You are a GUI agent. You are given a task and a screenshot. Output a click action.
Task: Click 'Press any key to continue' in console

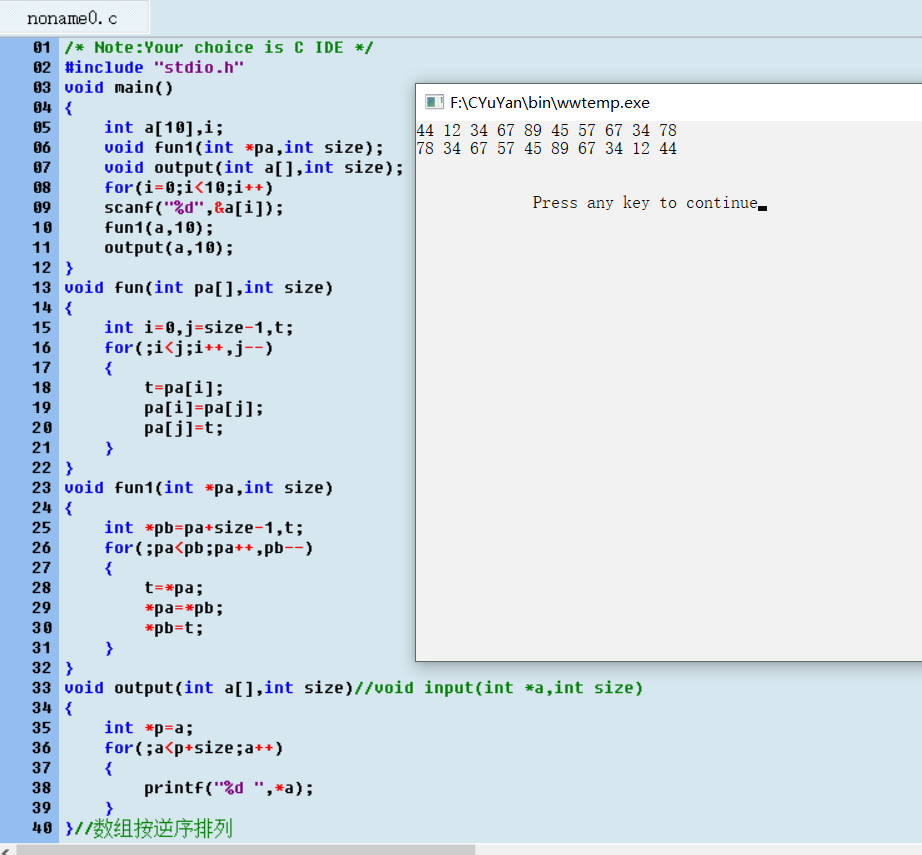(645, 203)
